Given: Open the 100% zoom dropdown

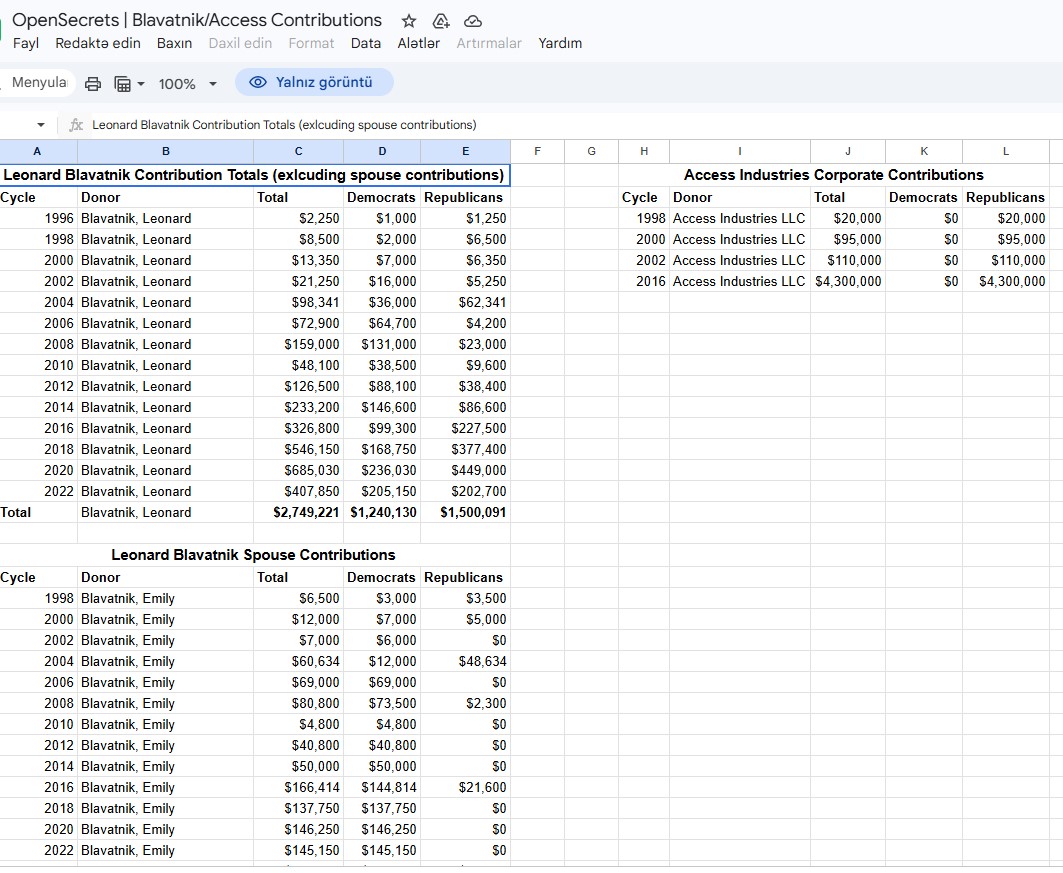Looking at the screenshot, I should (x=188, y=84).
